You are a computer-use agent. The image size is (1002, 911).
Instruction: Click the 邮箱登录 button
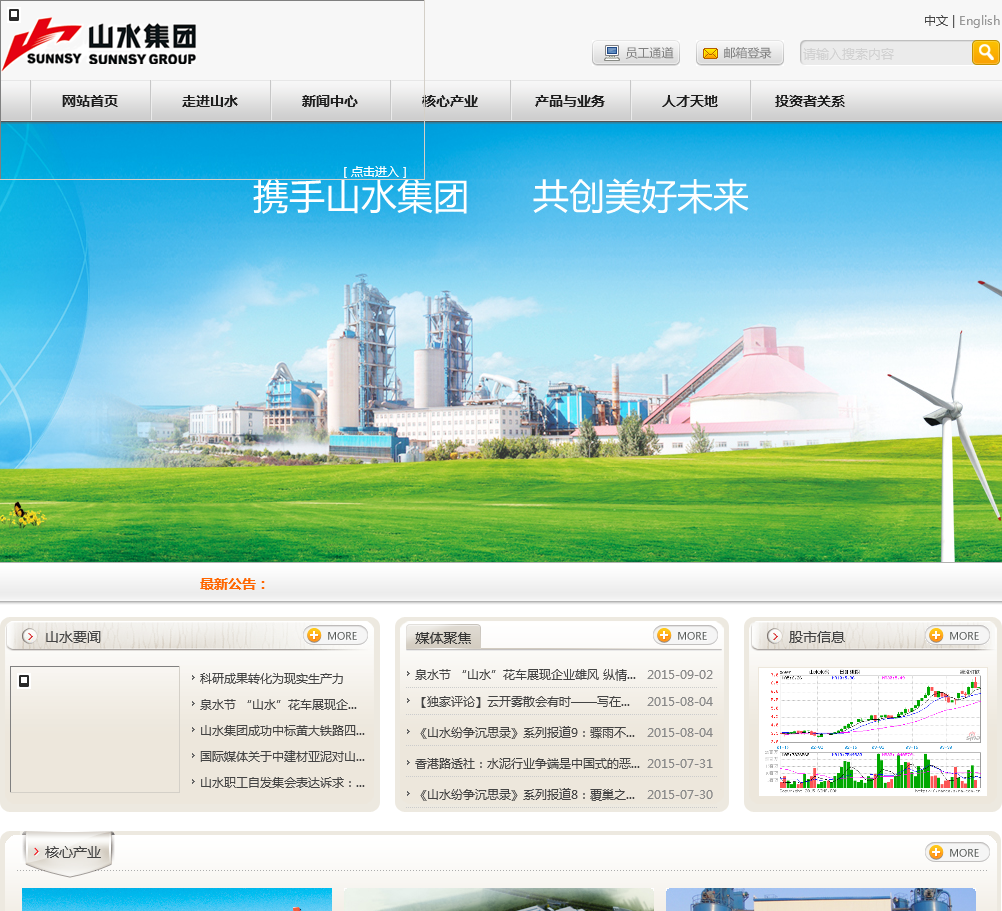(740, 53)
